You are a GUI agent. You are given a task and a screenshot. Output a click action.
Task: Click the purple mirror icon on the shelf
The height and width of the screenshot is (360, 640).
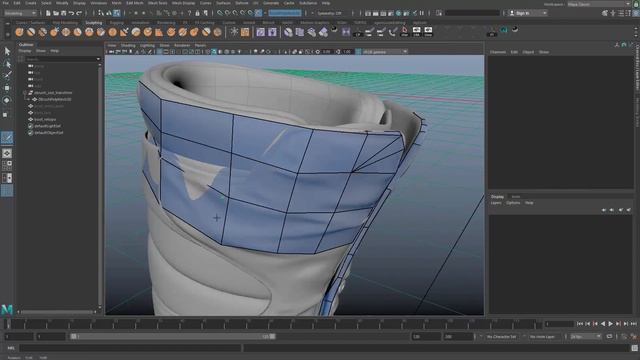[346, 32]
